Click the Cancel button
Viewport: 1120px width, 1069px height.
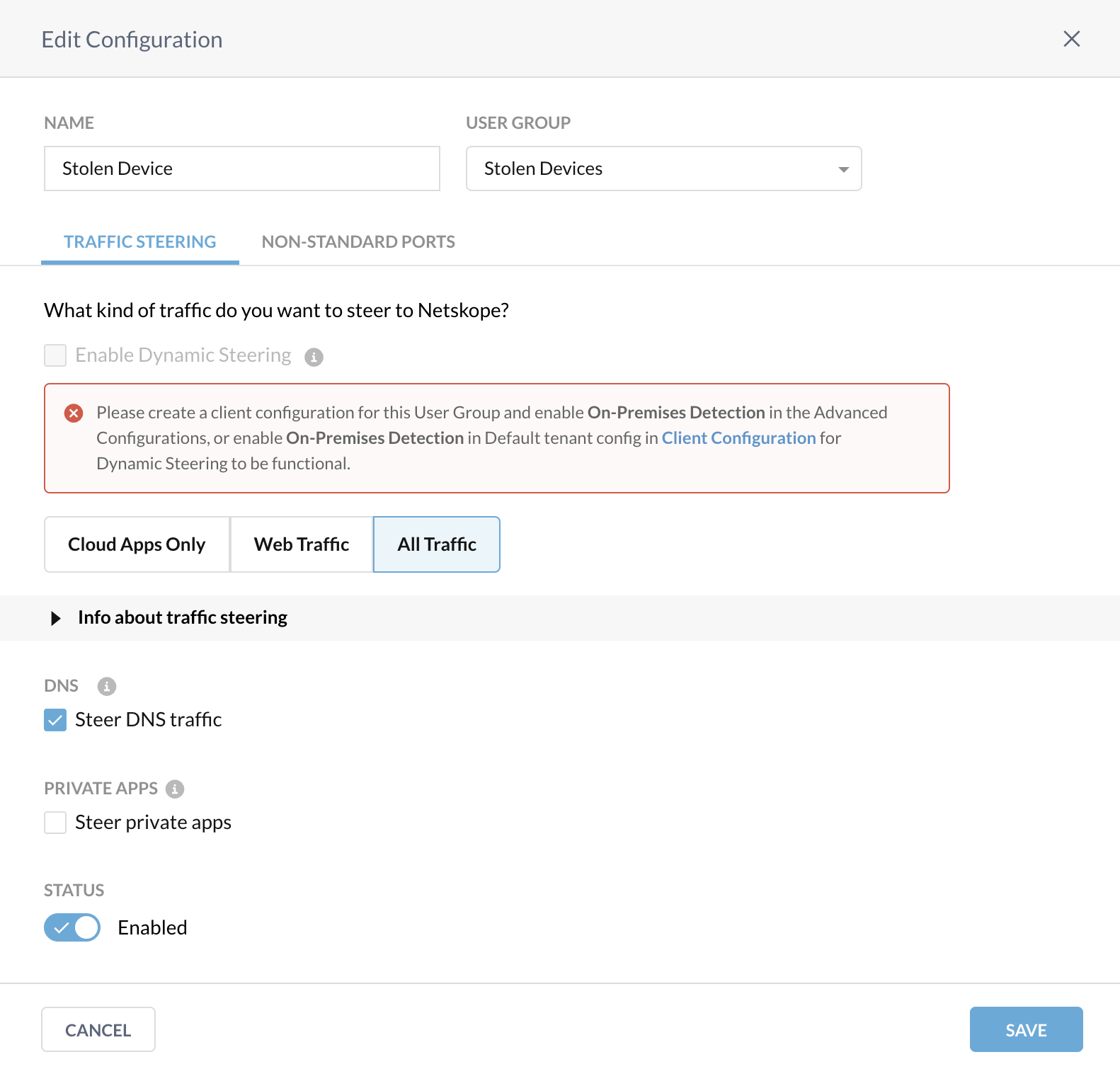pyautogui.click(x=98, y=1029)
